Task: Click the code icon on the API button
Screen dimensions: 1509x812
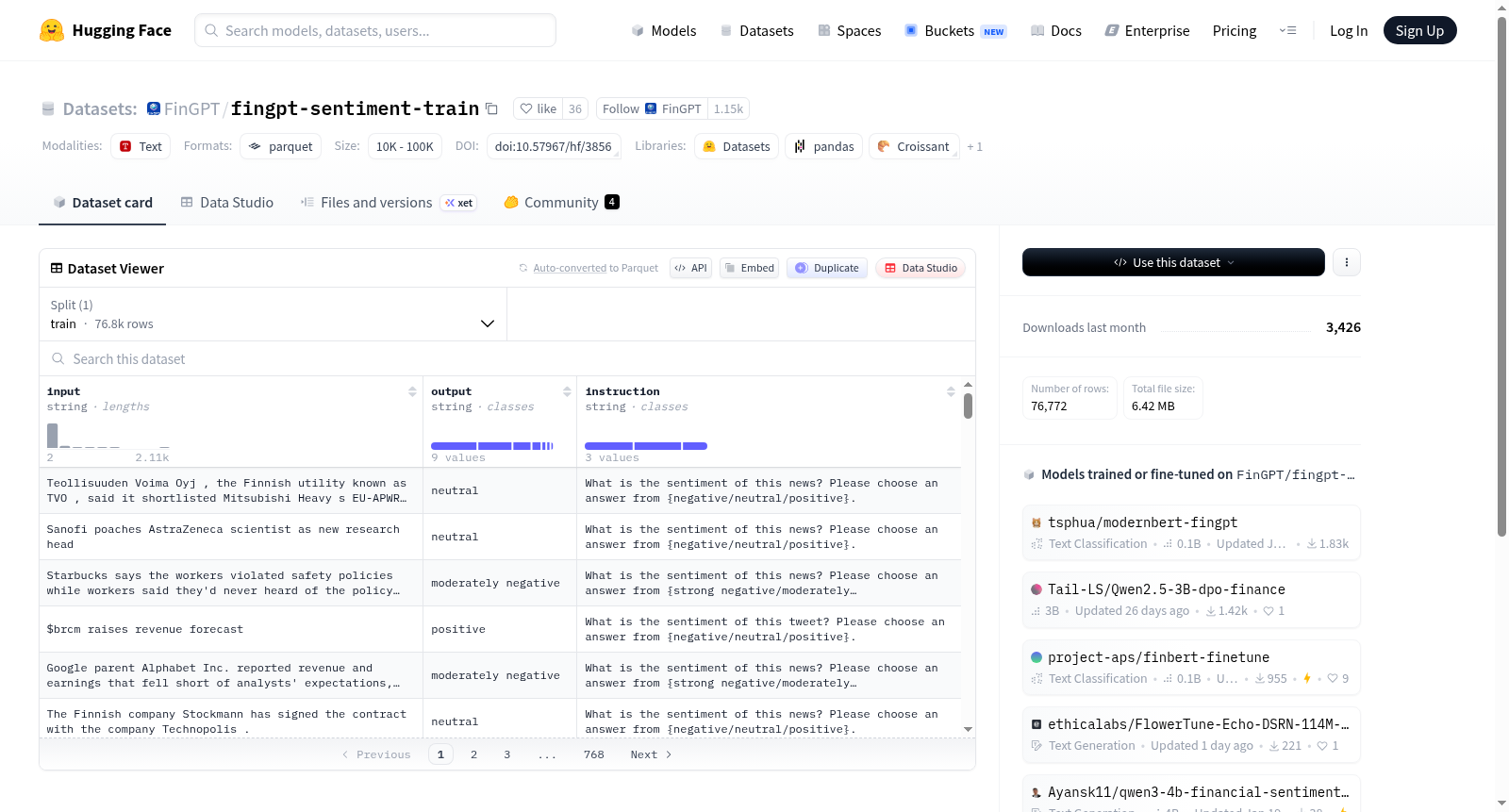Action: (680, 268)
